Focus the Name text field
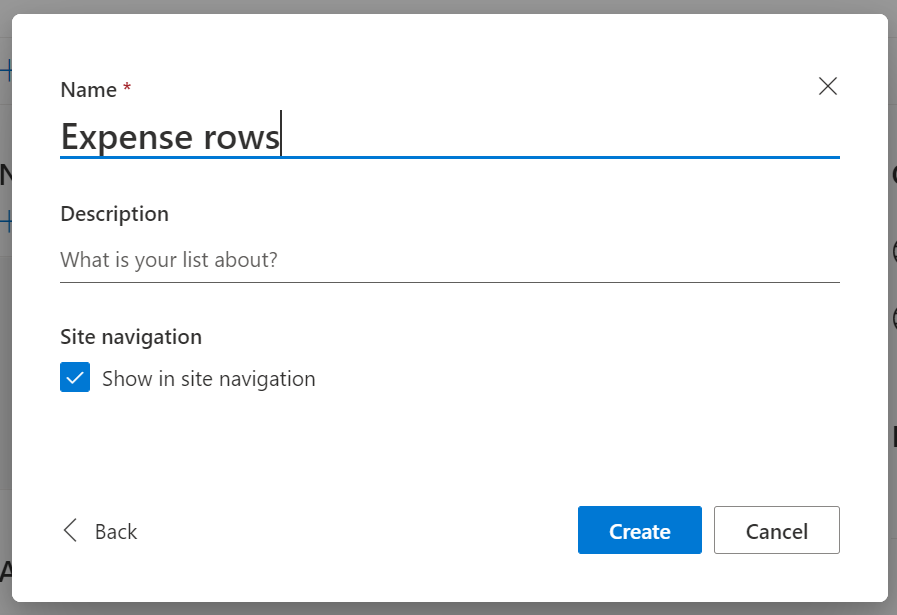The width and height of the screenshot is (897, 615). pyautogui.click(x=450, y=136)
